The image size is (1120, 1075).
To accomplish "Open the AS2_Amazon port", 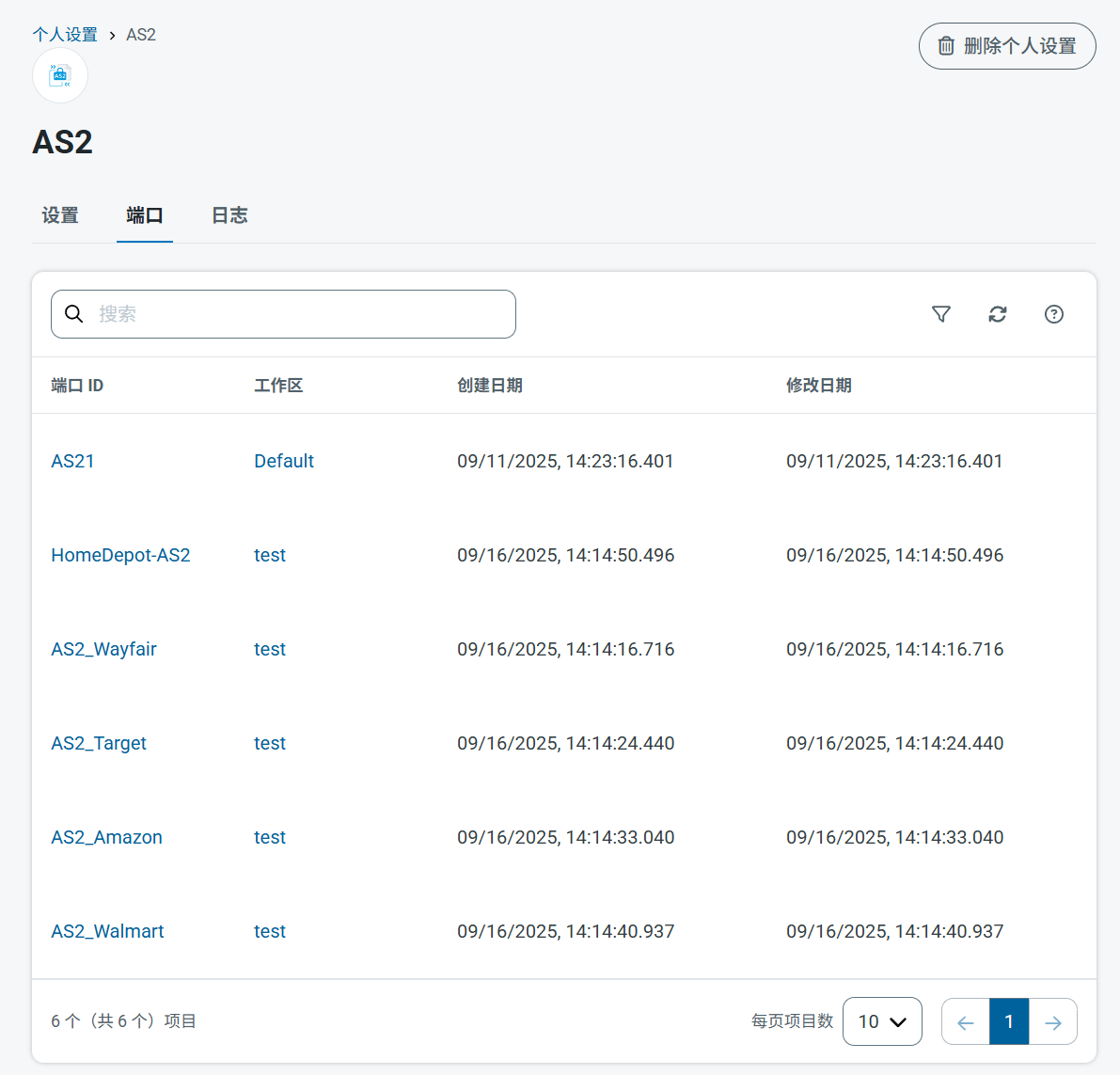I will click(x=106, y=838).
